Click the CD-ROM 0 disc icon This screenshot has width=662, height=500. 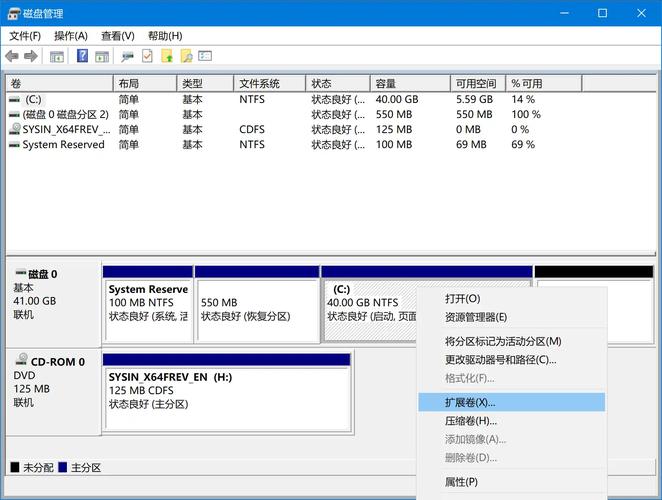pyautogui.click(x=22, y=359)
